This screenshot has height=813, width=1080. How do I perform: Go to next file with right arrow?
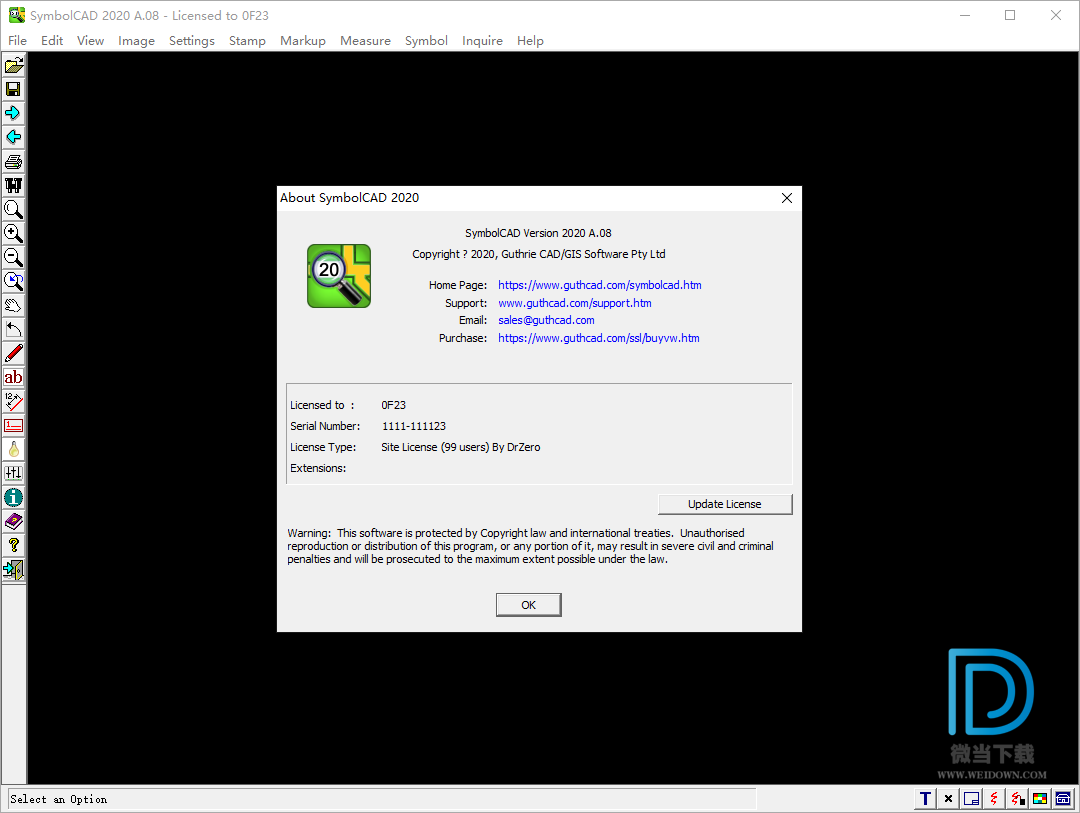tap(14, 114)
